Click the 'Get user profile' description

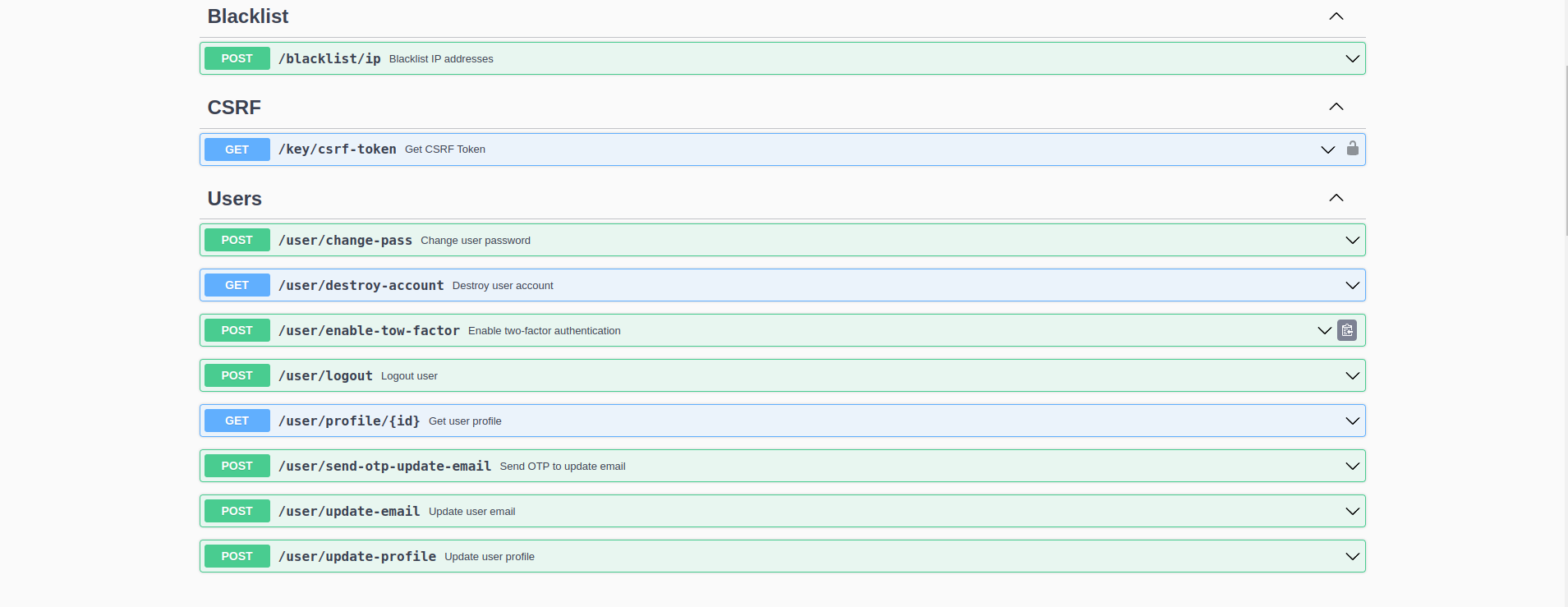465,421
